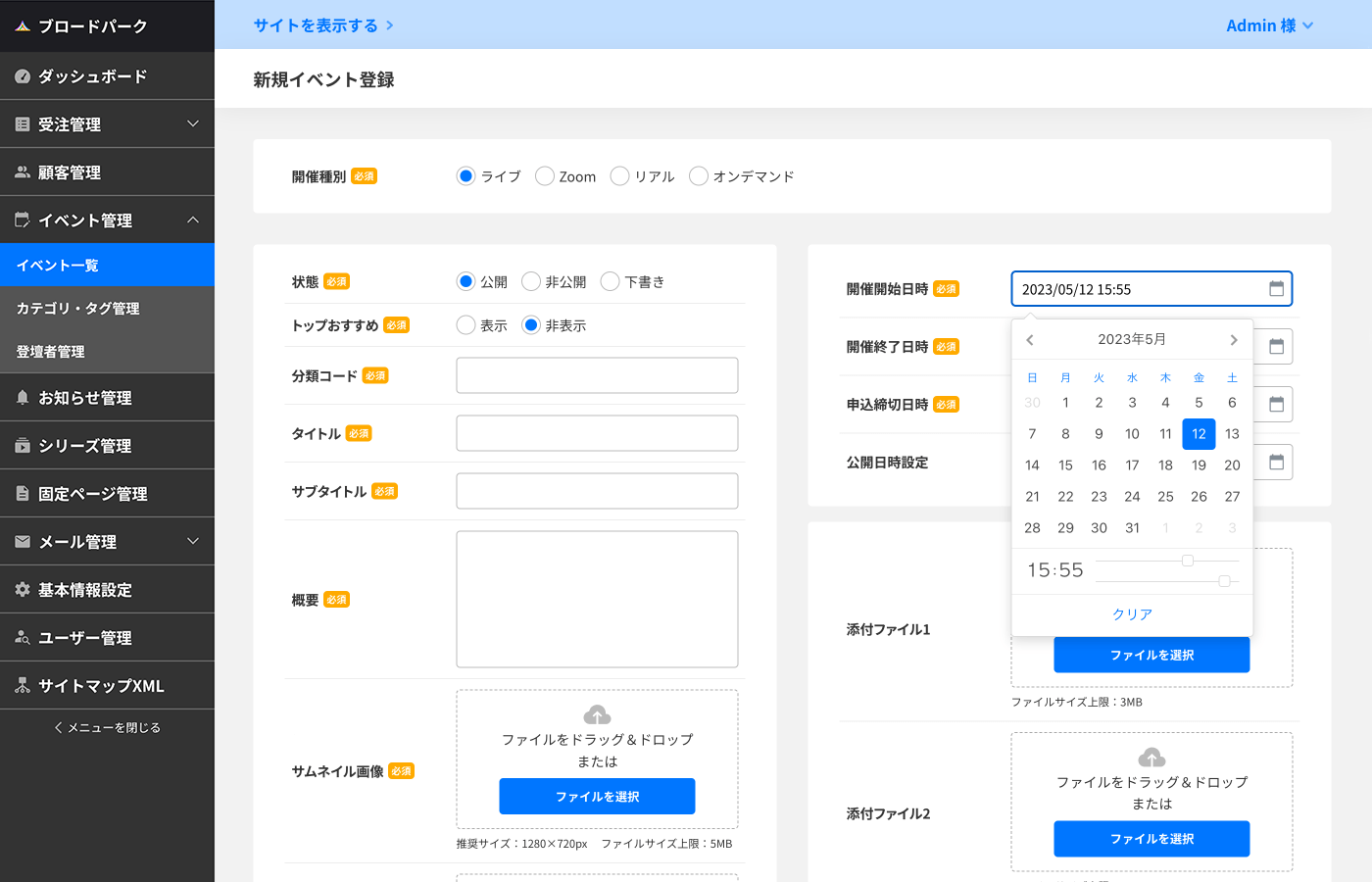
Task: Click the 基本情報設定 gear icon
Action: (x=23, y=590)
